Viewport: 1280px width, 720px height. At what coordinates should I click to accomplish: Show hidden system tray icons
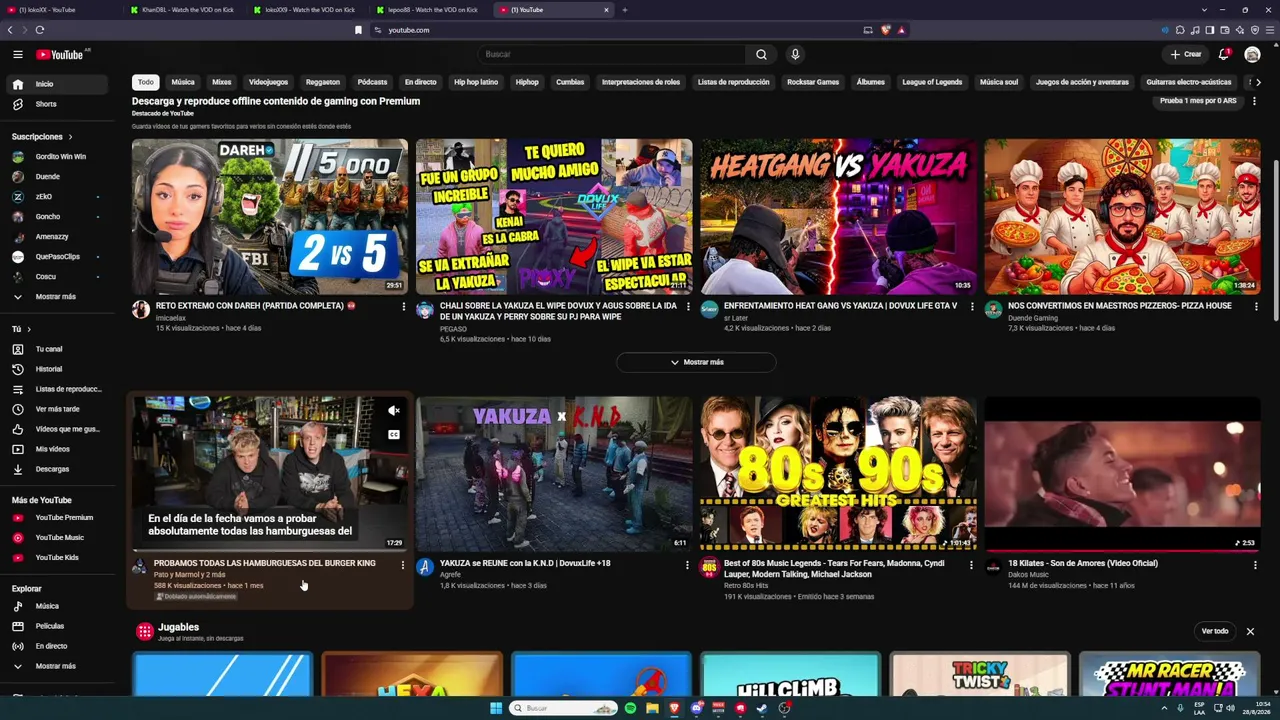(x=1164, y=708)
